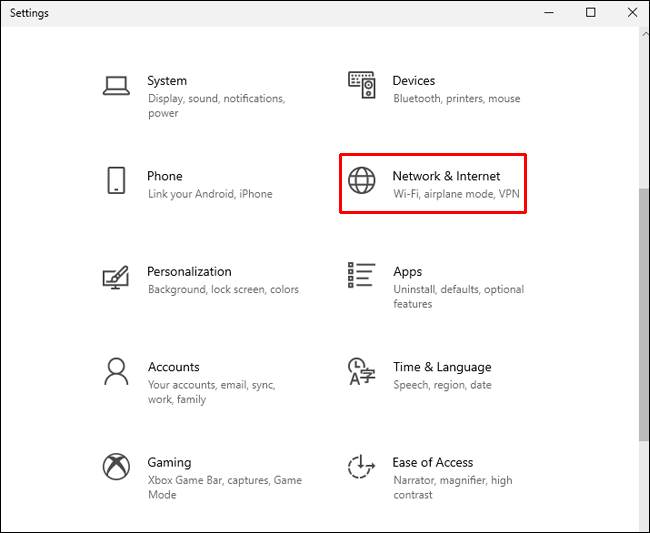Click the Apps list icon
The height and width of the screenshot is (533, 650).
(x=361, y=276)
